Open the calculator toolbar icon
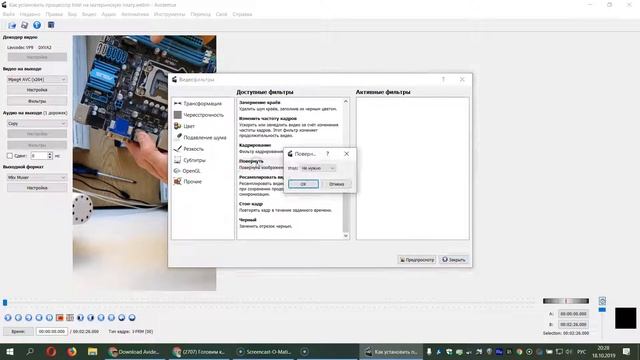The width and height of the screenshot is (640, 360). coord(51,25)
